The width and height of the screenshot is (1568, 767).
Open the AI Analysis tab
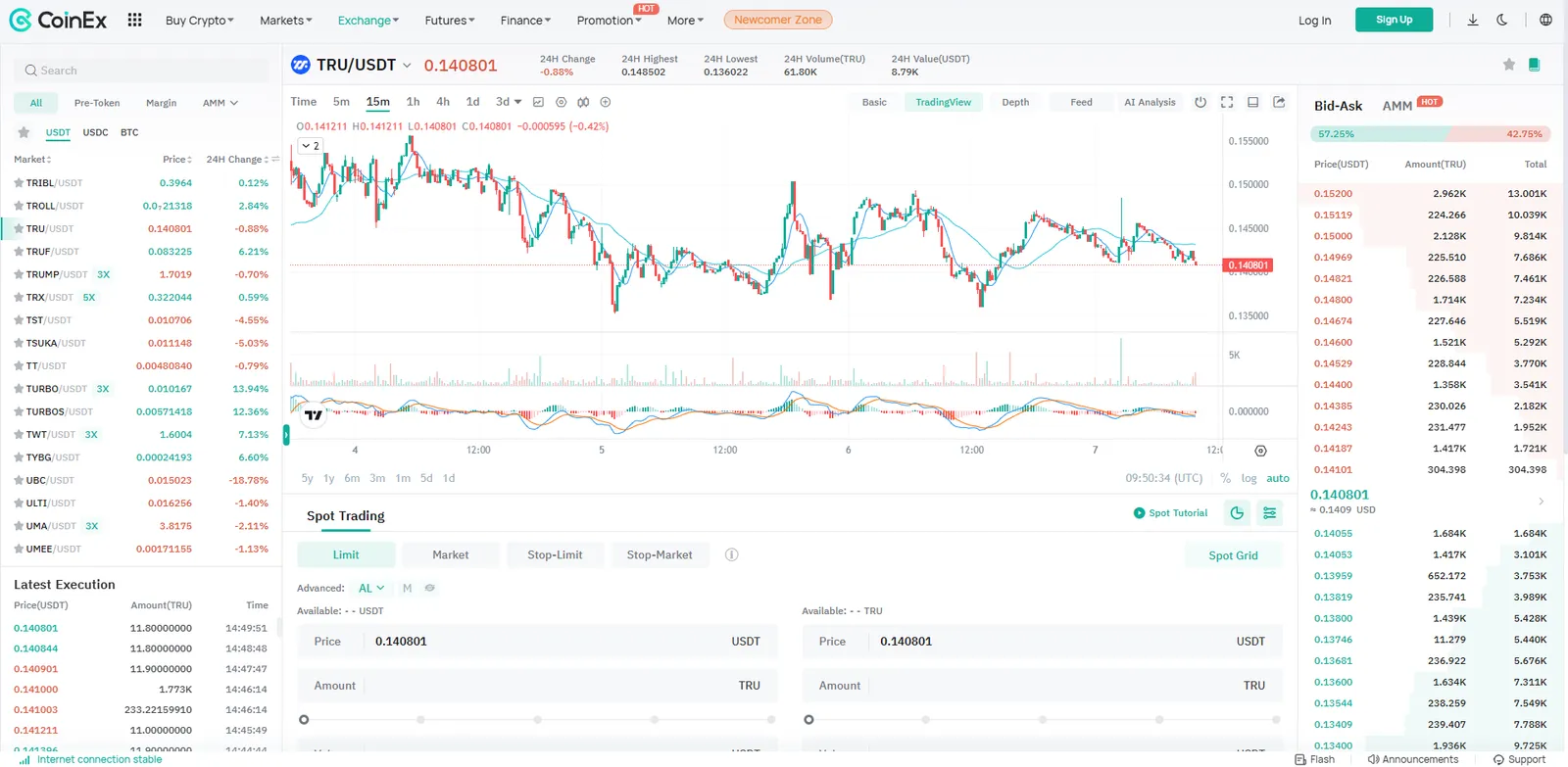pyautogui.click(x=1150, y=102)
